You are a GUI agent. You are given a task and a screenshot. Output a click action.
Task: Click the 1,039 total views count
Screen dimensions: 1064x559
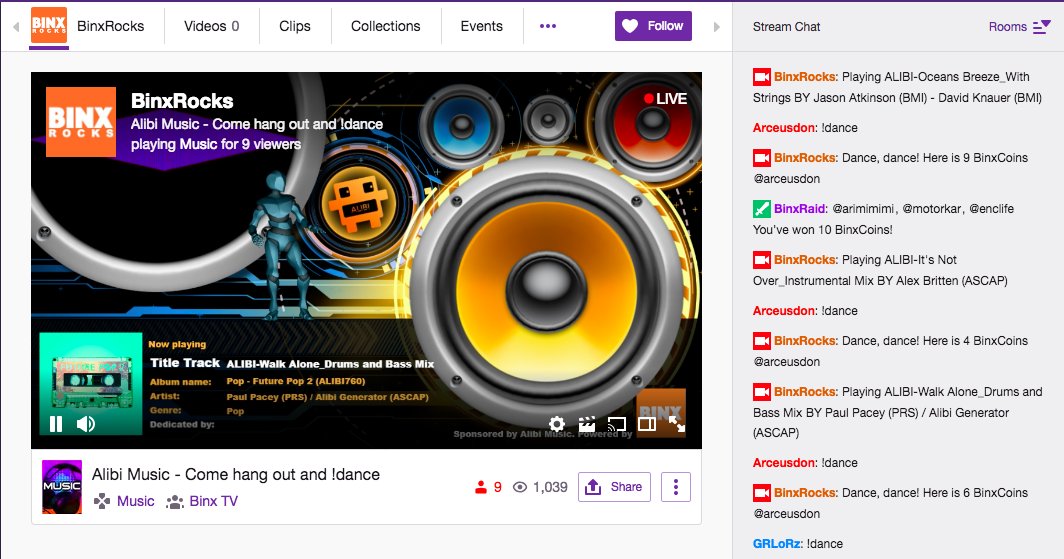[x=550, y=487]
